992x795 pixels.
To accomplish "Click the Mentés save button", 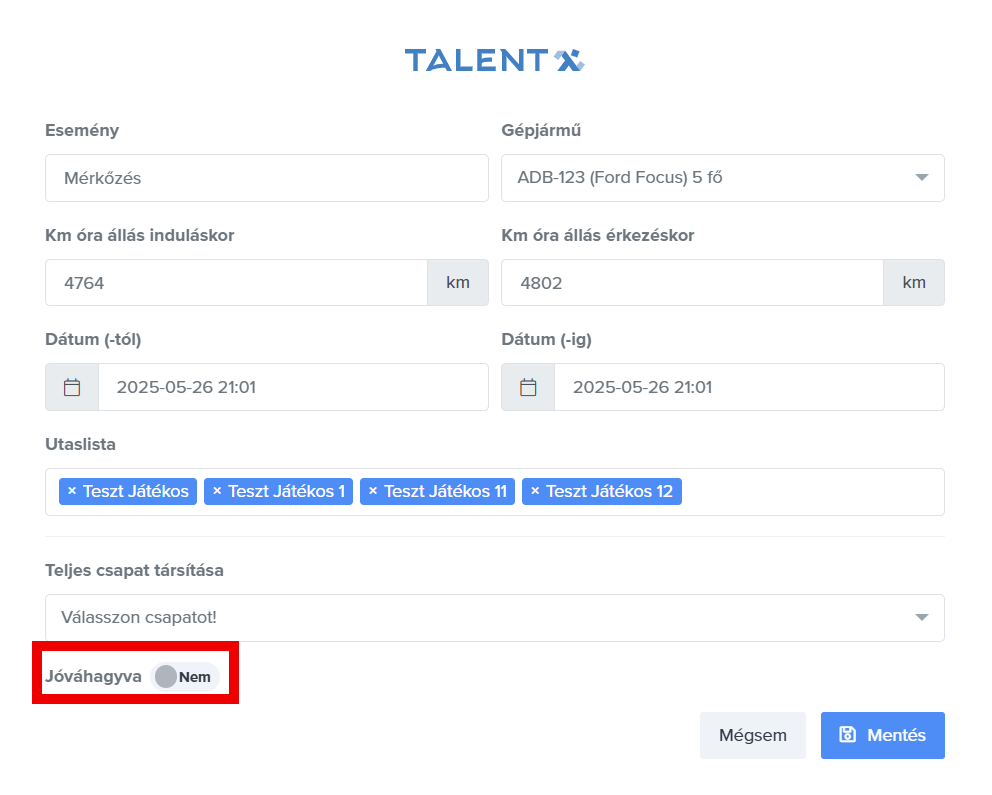I will 882,736.
